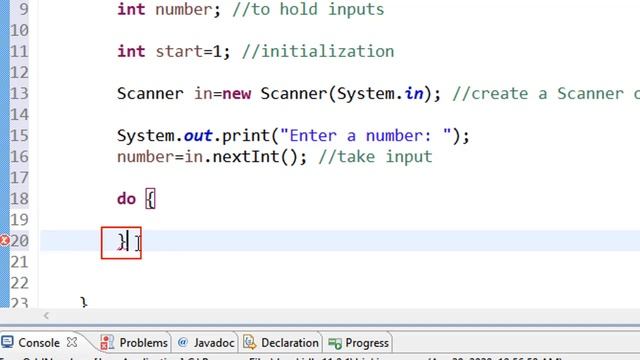The image size is (640, 360).
Task: Switch to the Javadoc tab
Action: [214, 343]
